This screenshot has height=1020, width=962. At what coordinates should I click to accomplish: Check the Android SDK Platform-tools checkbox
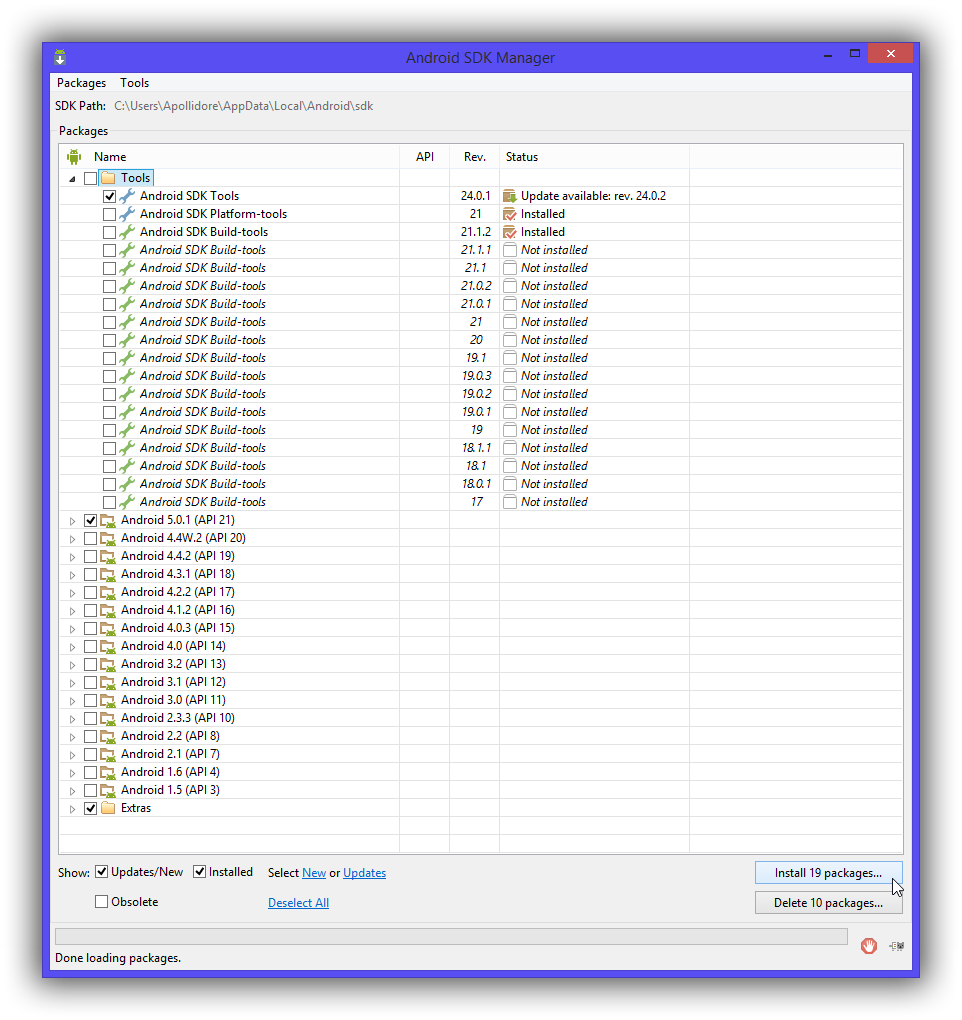pyautogui.click(x=109, y=214)
